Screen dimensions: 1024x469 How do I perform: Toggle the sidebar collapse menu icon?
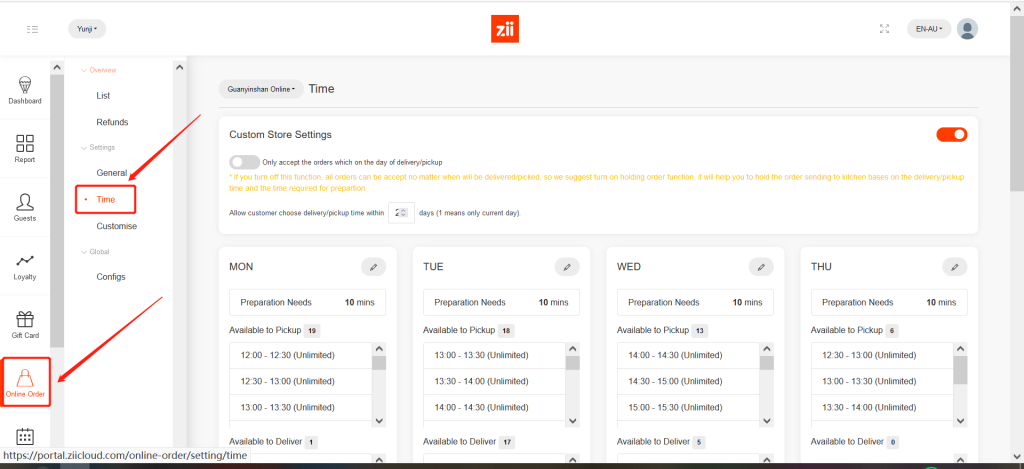click(x=33, y=29)
